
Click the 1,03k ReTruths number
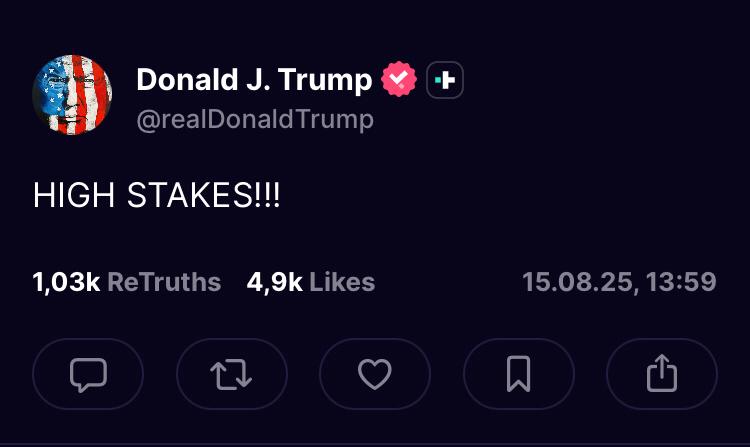coord(66,282)
